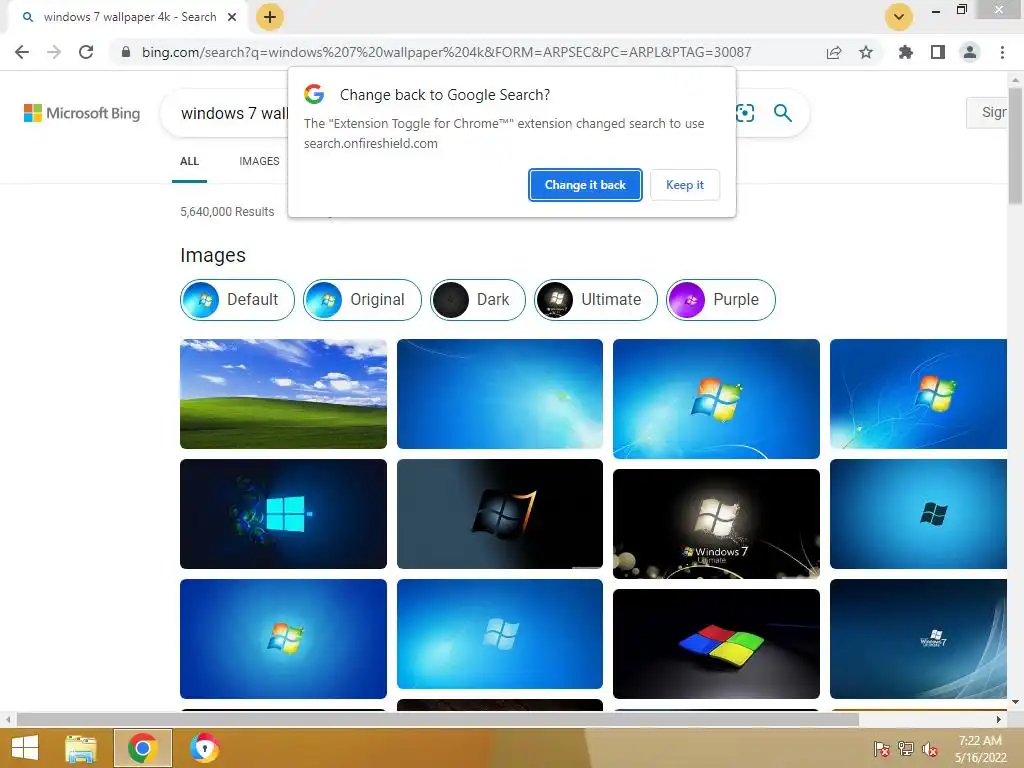The image size is (1024, 768).
Task: Click the horizontal scrollbar thumb
Action: [x=438, y=720]
